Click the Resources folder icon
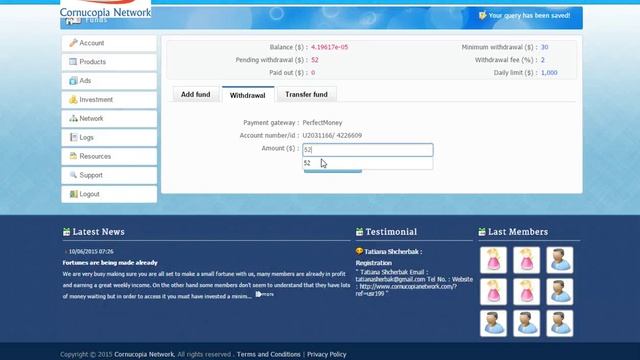Viewport: 640px width, 360px height. (73, 156)
